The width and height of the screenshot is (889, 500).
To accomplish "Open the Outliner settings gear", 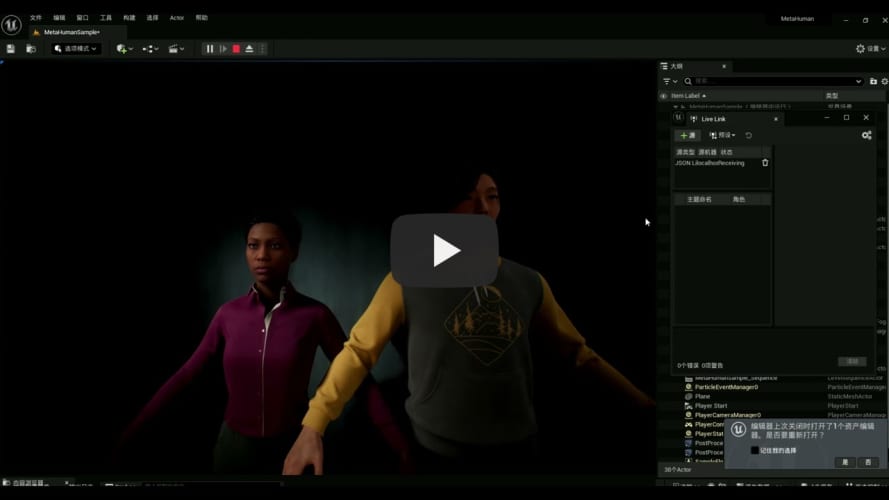I will (x=884, y=81).
